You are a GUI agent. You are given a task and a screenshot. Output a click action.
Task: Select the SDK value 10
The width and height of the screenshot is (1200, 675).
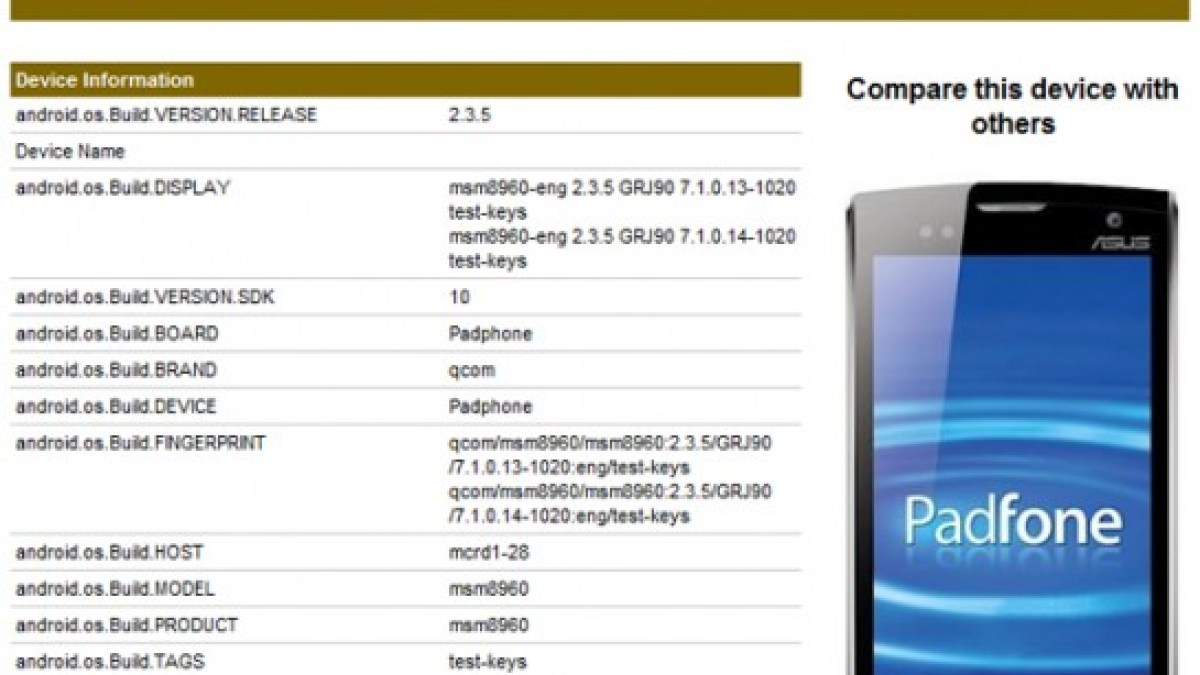[459, 297]
